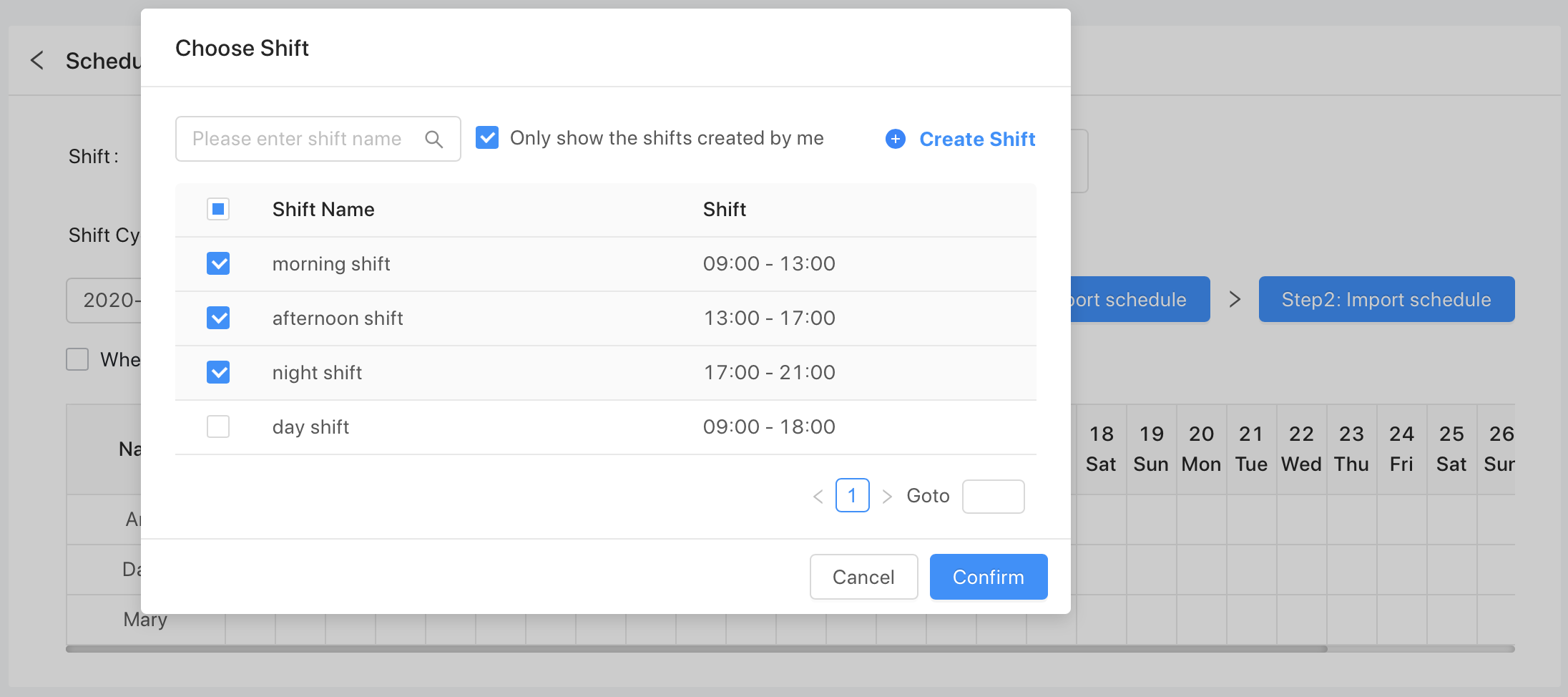Deselect the night shift checkbox

(218, 372)
